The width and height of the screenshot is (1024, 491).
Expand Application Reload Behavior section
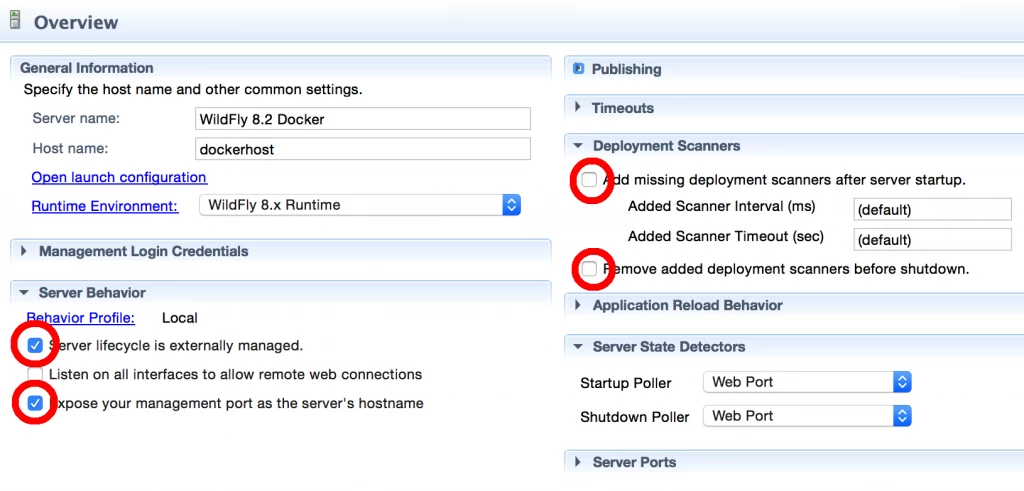click(x=577, y=305)
